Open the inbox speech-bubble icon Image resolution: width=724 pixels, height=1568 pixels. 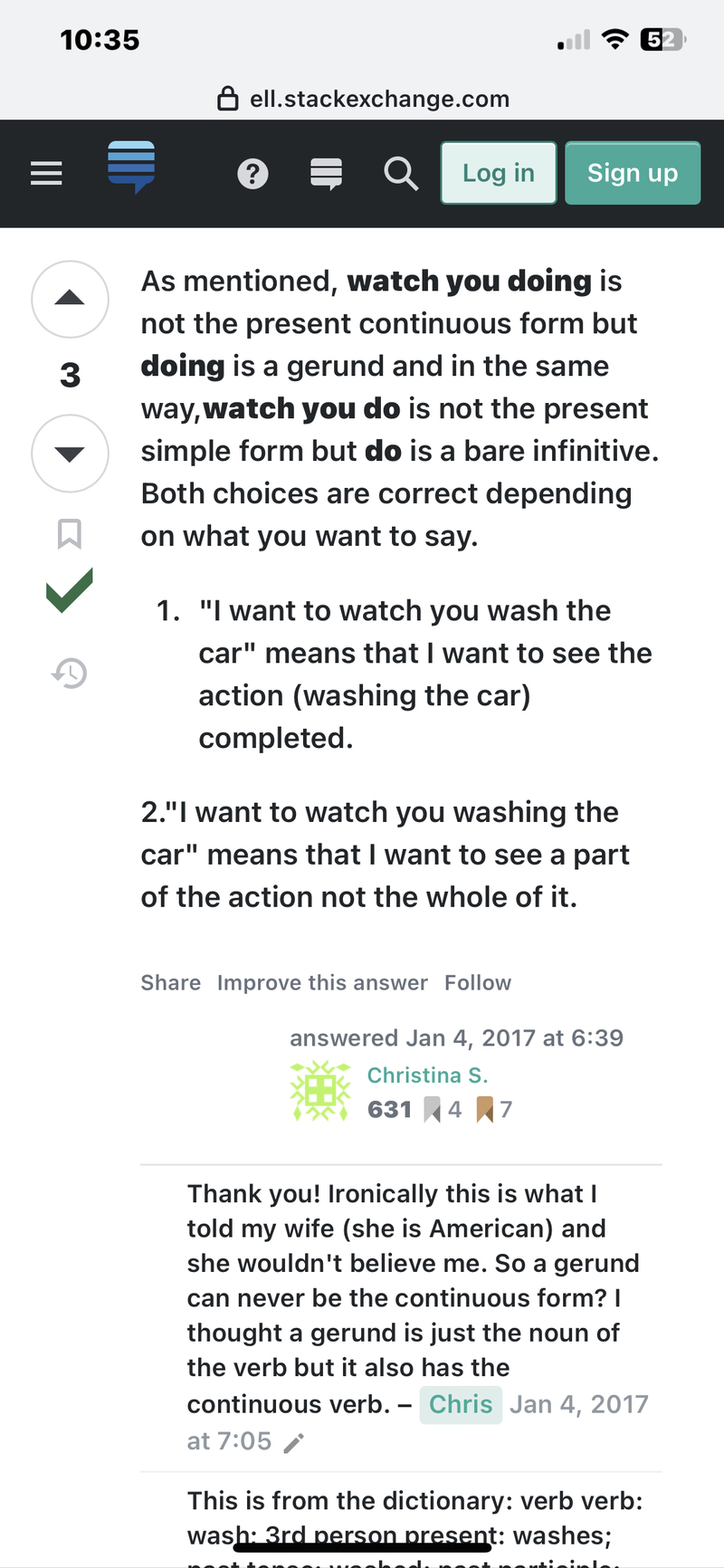pos(326,173)
